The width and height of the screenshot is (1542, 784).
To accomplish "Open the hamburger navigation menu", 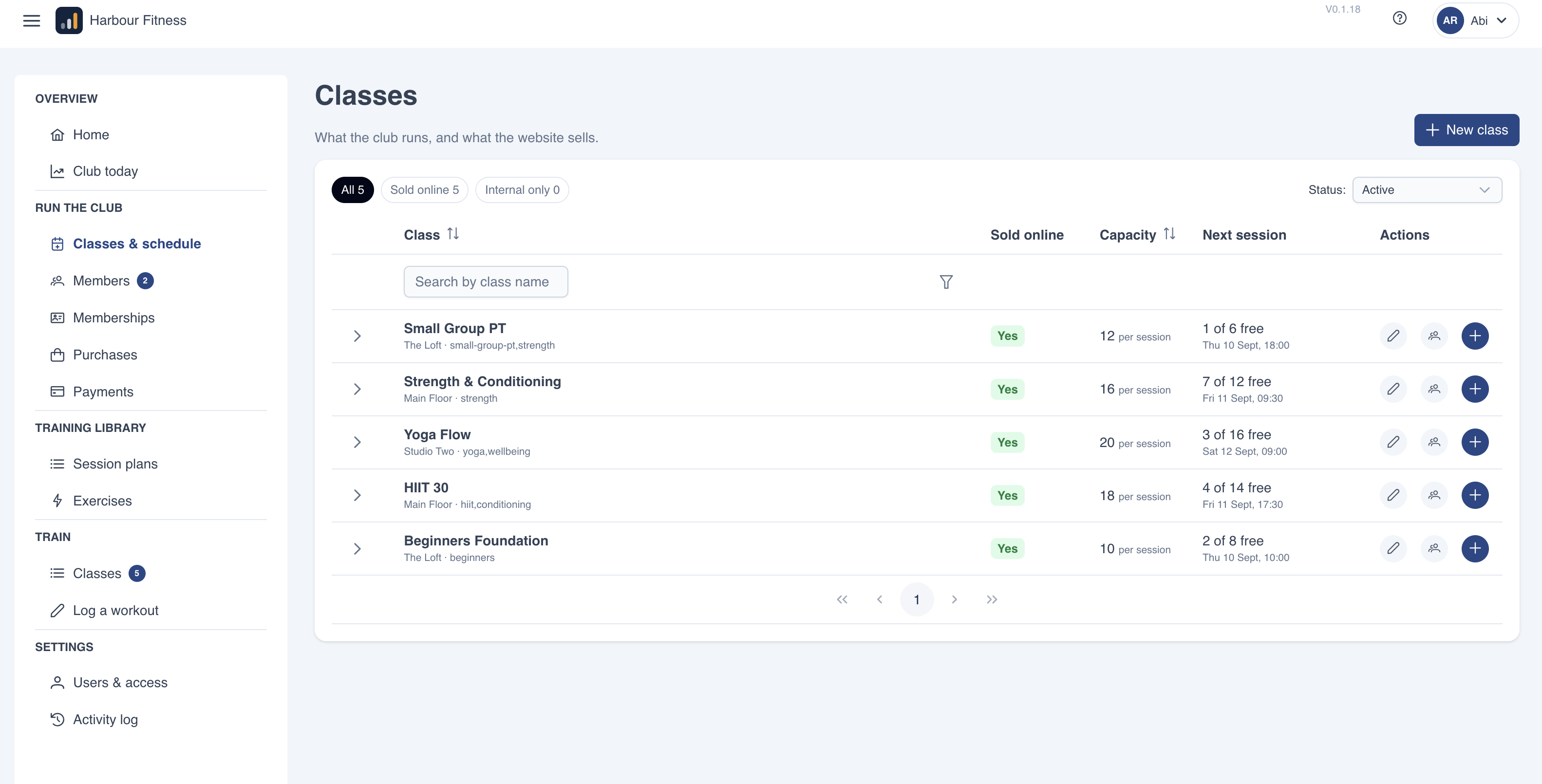I will click(31, 20).
